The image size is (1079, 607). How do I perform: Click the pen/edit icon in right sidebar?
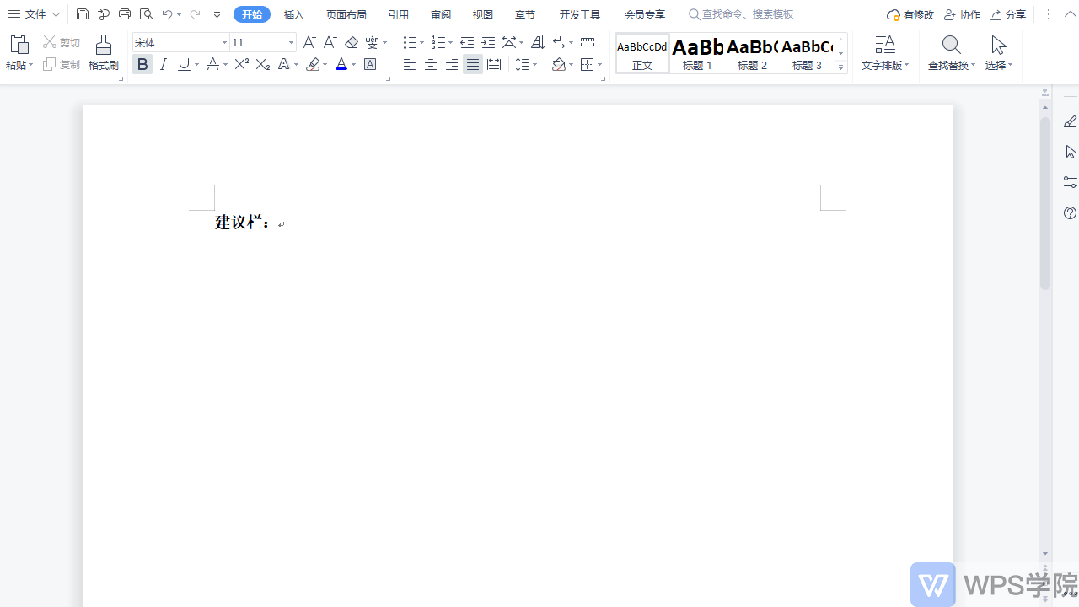pos(1070,122)
